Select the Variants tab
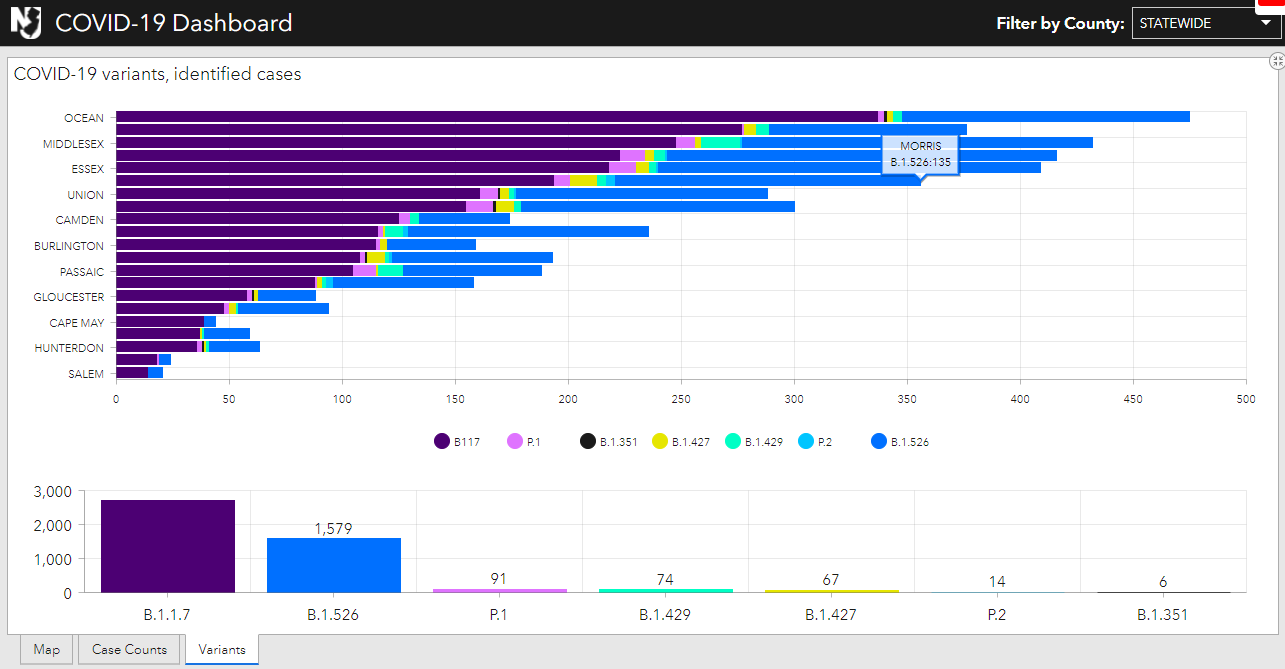 (222, 649)
